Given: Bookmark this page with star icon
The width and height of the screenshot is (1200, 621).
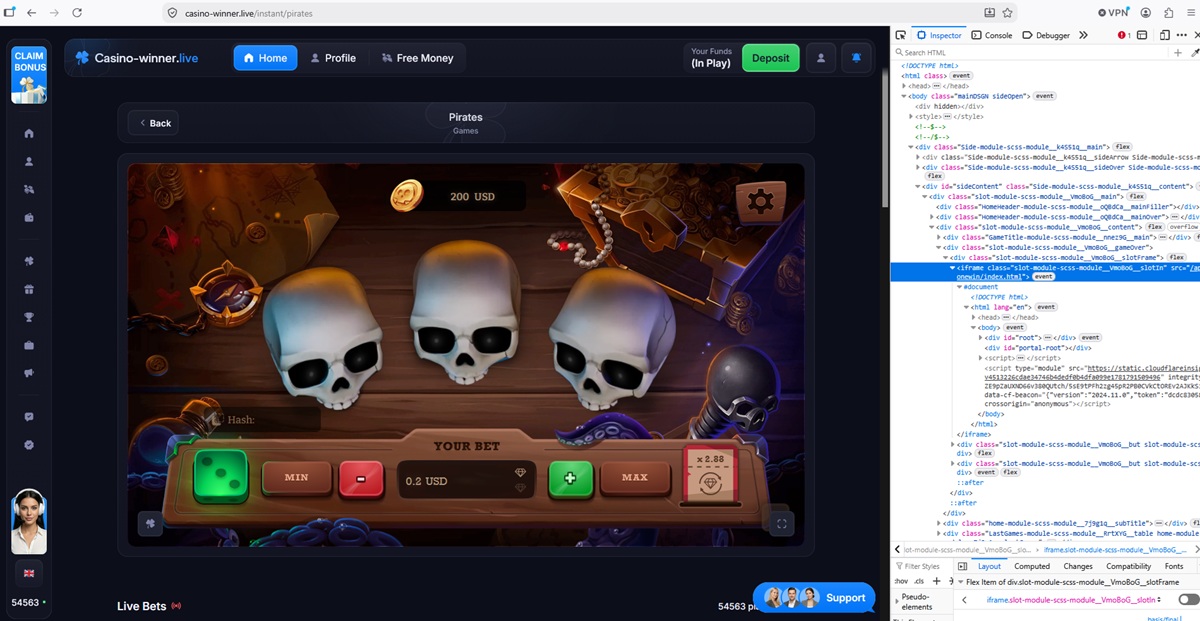Looking at the screenshot, I should coord(1009,13).
